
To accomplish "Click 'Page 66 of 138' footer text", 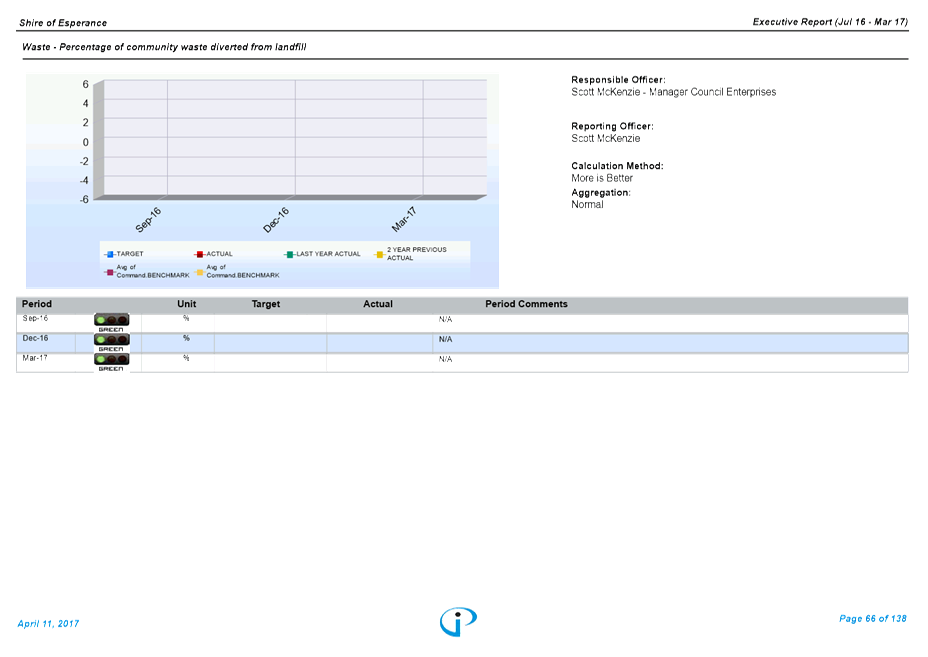I will point(872,619).
